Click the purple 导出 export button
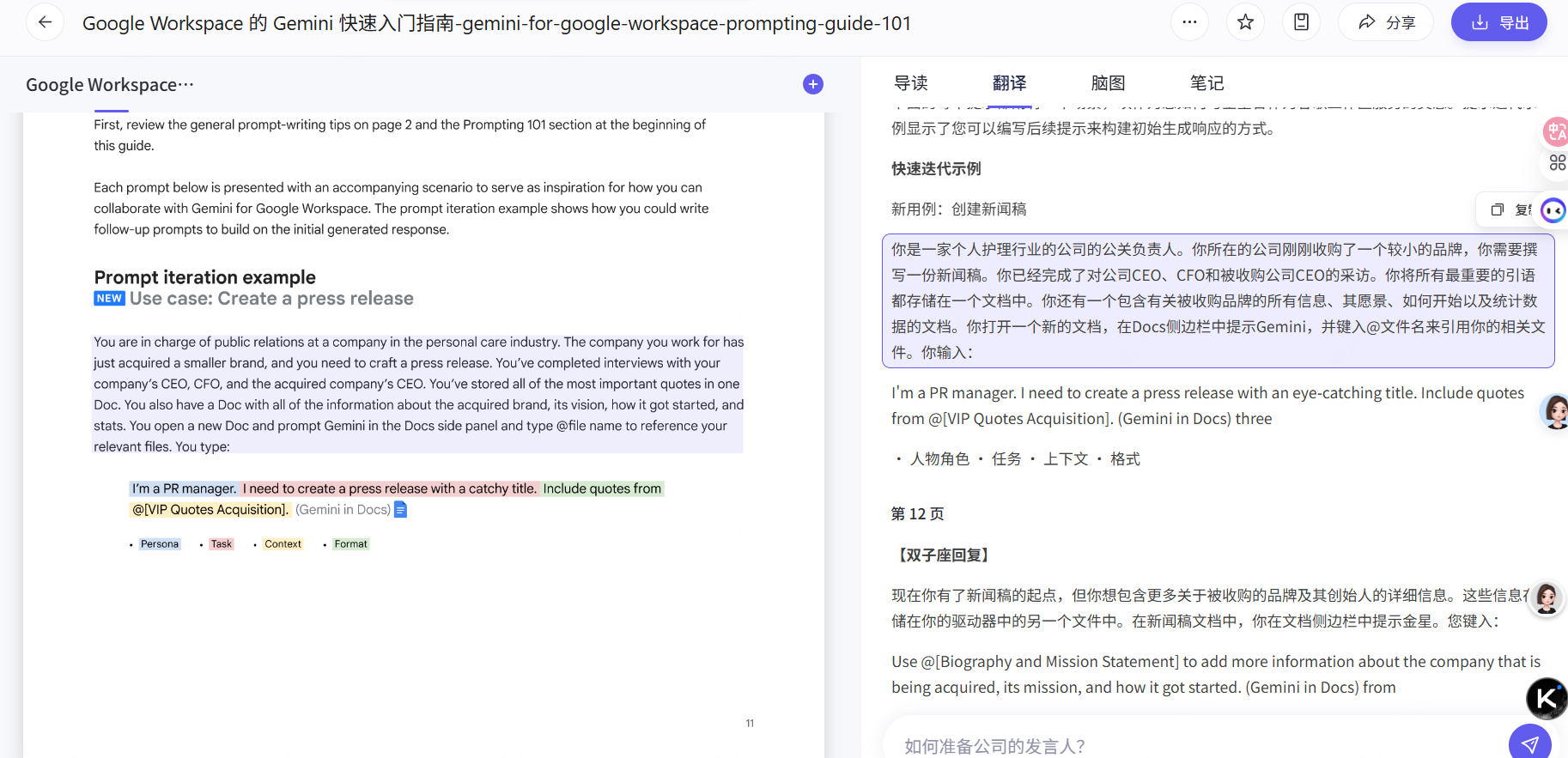Screen dimensions: 1568x758 [1499, 22]
